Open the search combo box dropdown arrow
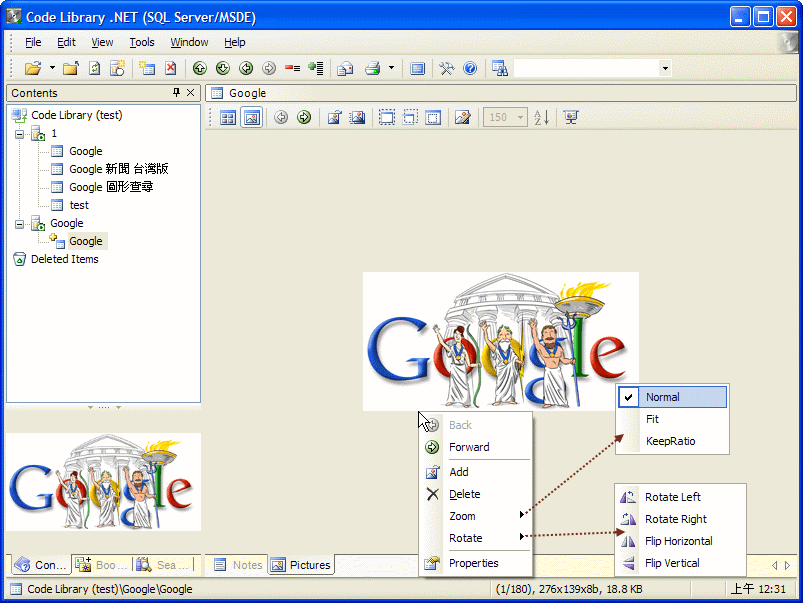The height and width of the screenshot is (603, 803). pos(665,68)
